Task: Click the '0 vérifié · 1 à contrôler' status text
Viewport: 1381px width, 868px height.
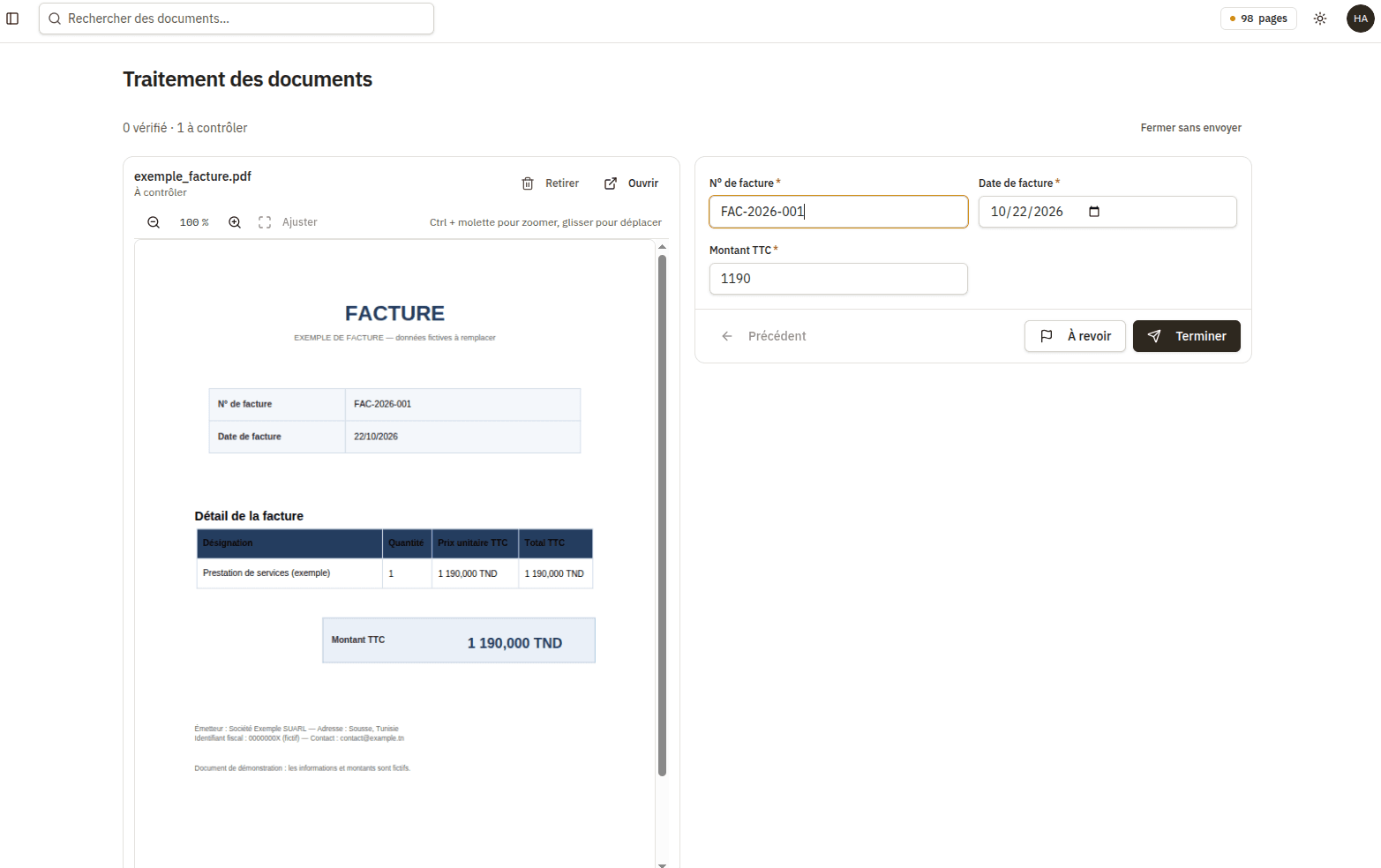Action: 185,128
